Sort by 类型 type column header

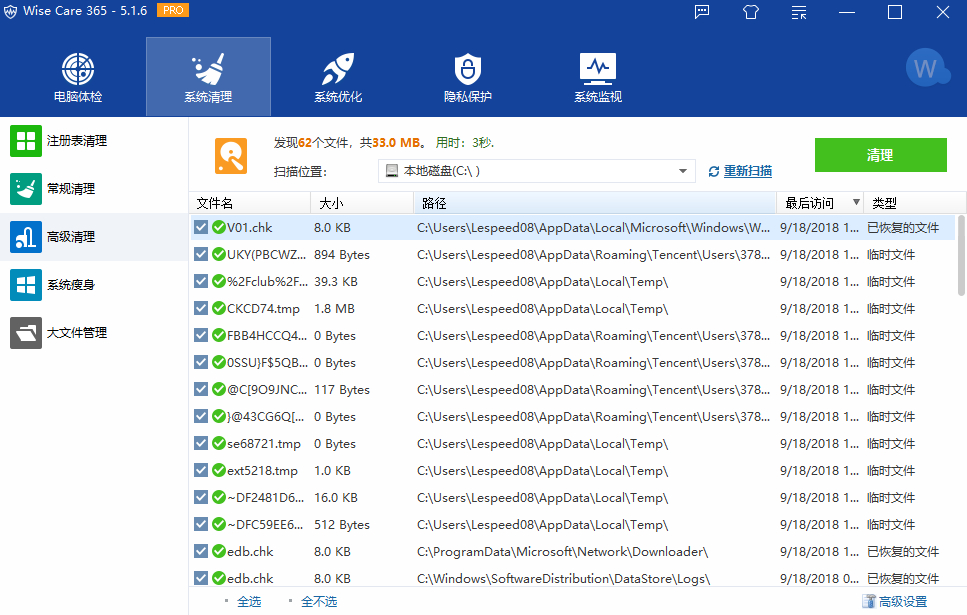[914, 203]
